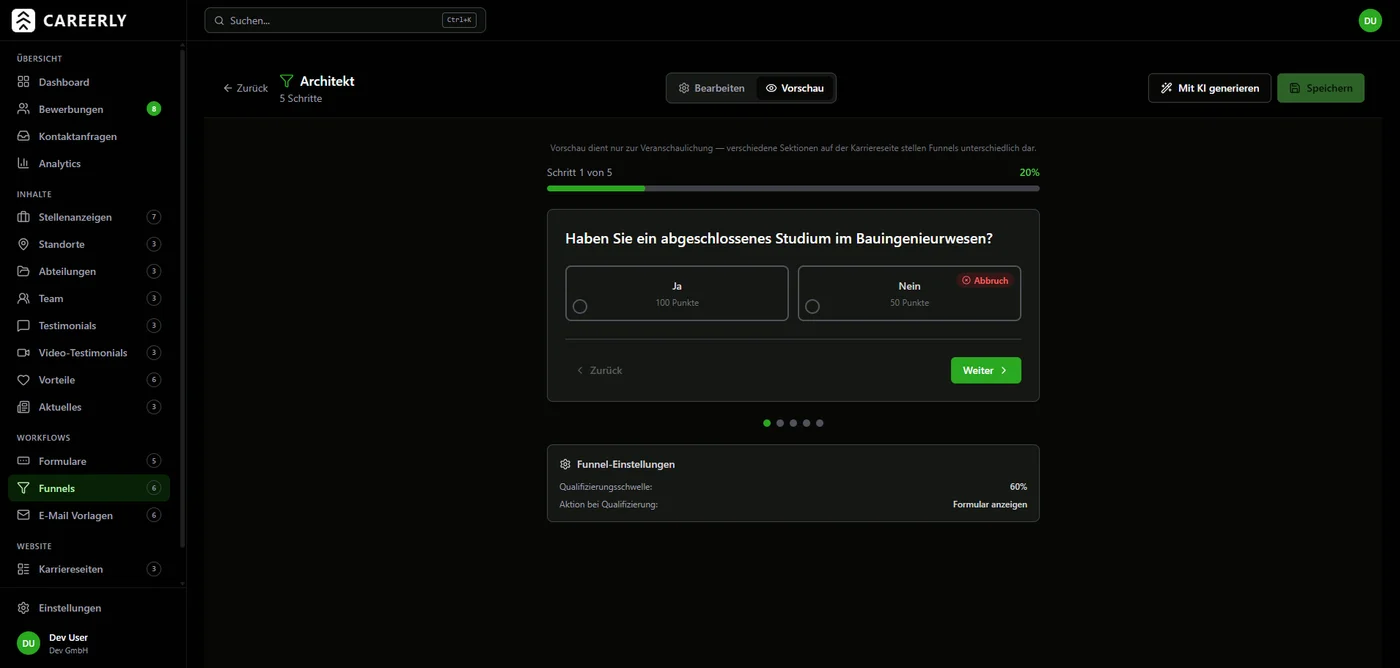Image resolution: width=1400 pixels, height=668 pixels.
Task: Click the Speichern save button
Action: (x=1320, y=88)
